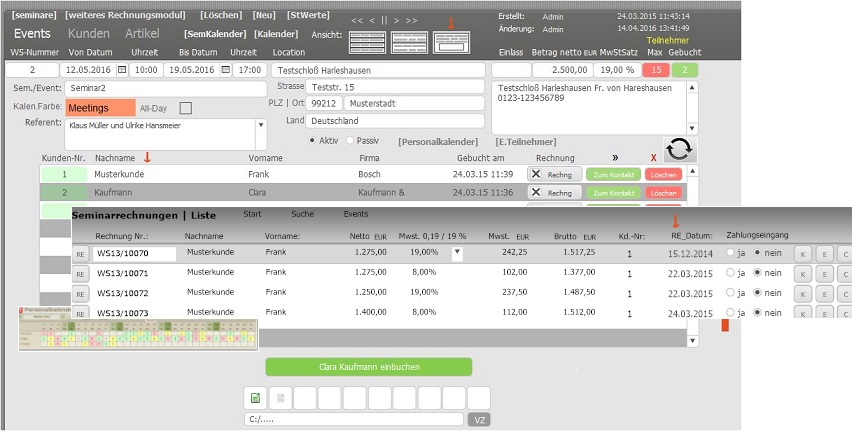Screen dimensions: 852x431
Task: Switch to the first list view layout icon
Action: point(367,42)
